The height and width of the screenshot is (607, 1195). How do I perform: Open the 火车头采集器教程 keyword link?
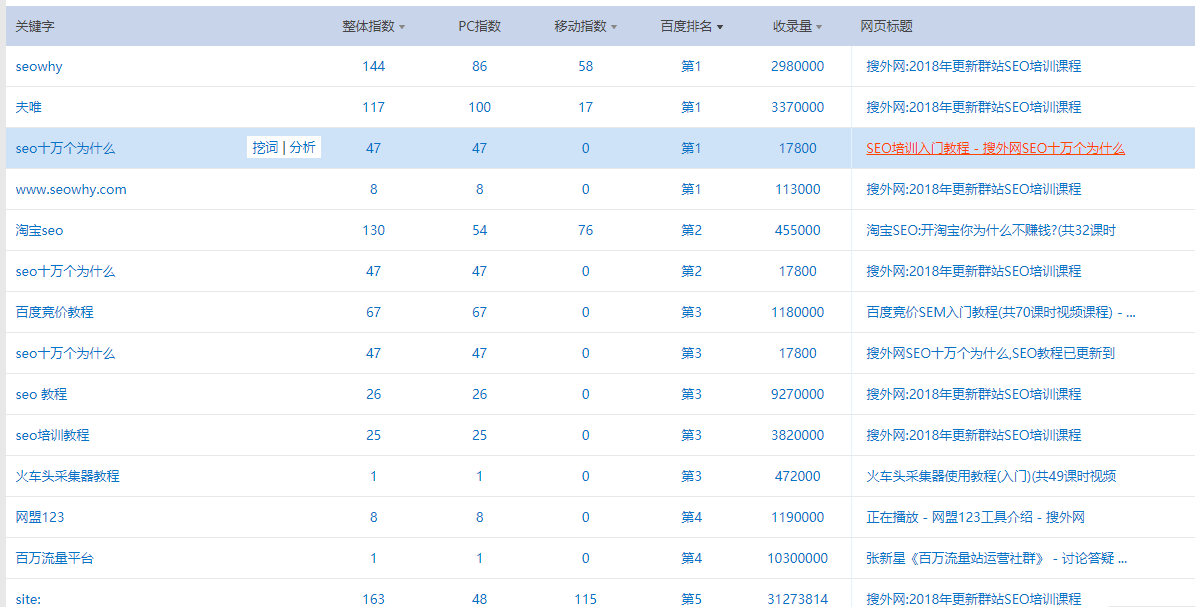click(68, 477)
